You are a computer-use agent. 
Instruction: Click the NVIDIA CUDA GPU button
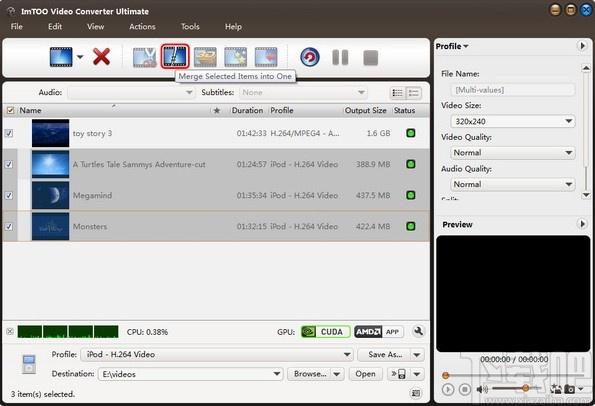(x=325, y=332)
